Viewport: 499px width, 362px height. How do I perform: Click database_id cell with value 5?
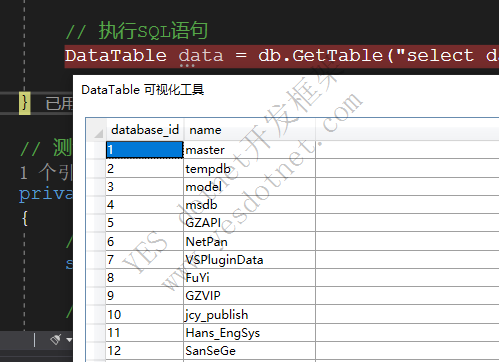pos(145,223)
